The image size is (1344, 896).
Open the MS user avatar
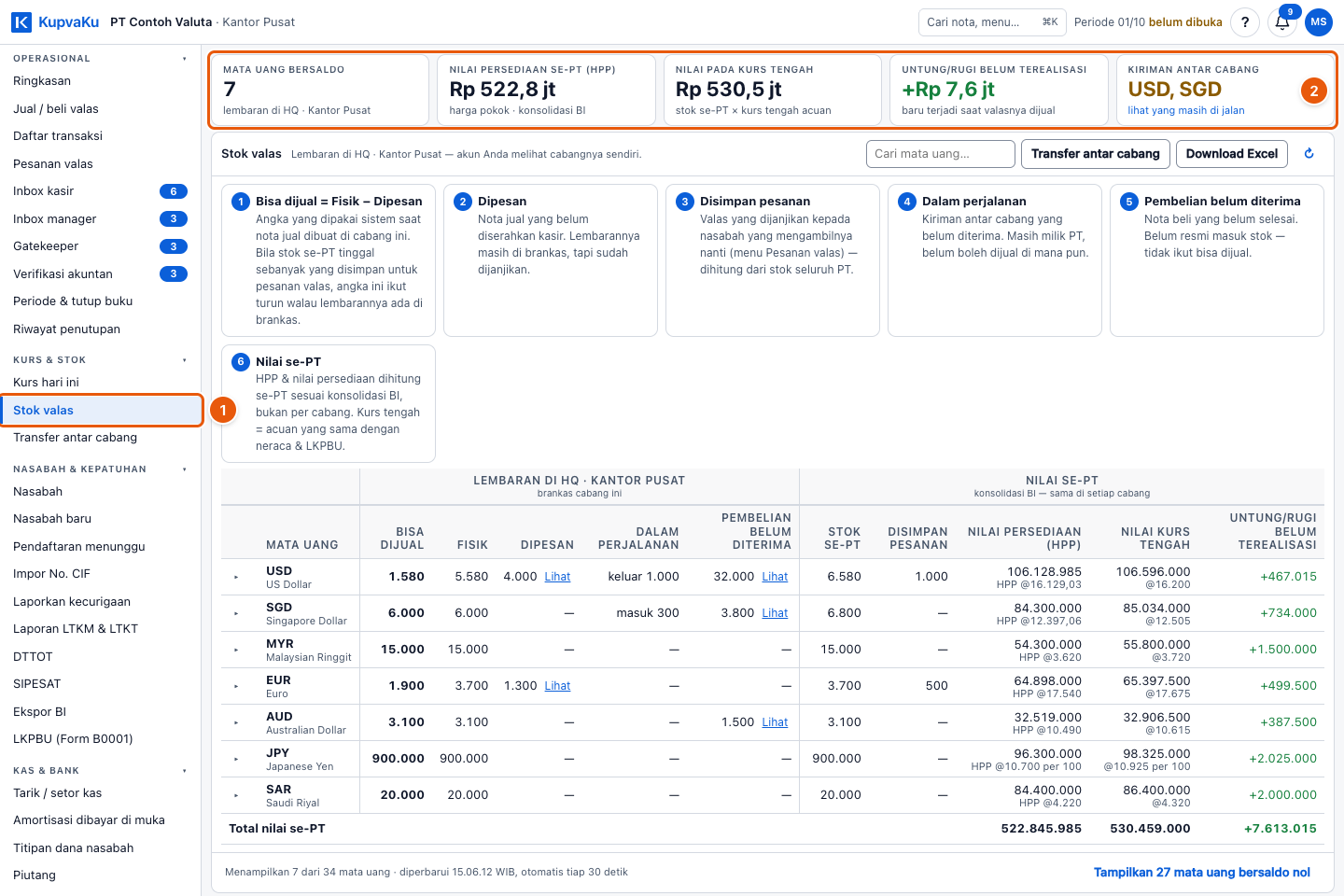(1319, 22)
